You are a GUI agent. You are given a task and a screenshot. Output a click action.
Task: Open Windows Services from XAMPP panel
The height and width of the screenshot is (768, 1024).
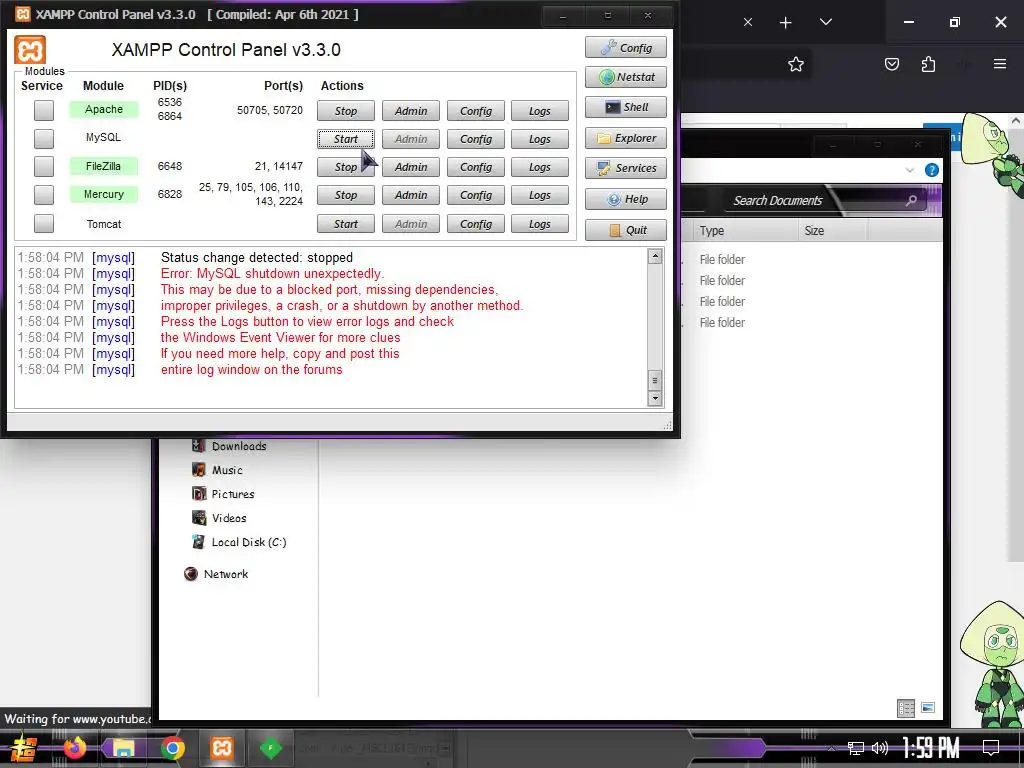[626, 168]
